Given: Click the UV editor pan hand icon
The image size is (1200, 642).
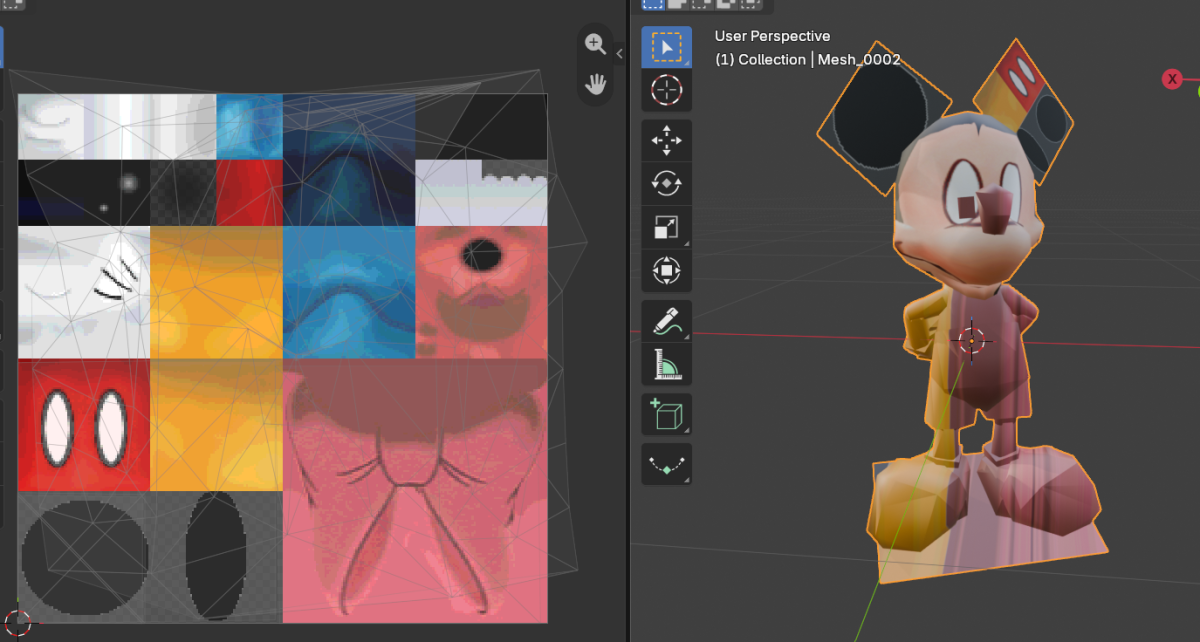Looking at the screenshot, I should pos(596,84).
